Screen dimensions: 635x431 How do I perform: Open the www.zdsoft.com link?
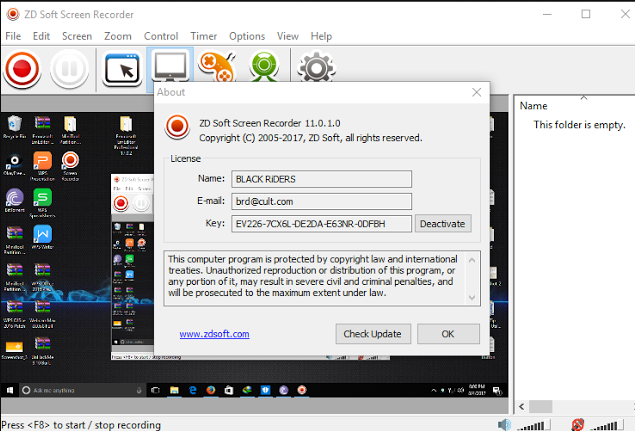click(x=214, y=334)
